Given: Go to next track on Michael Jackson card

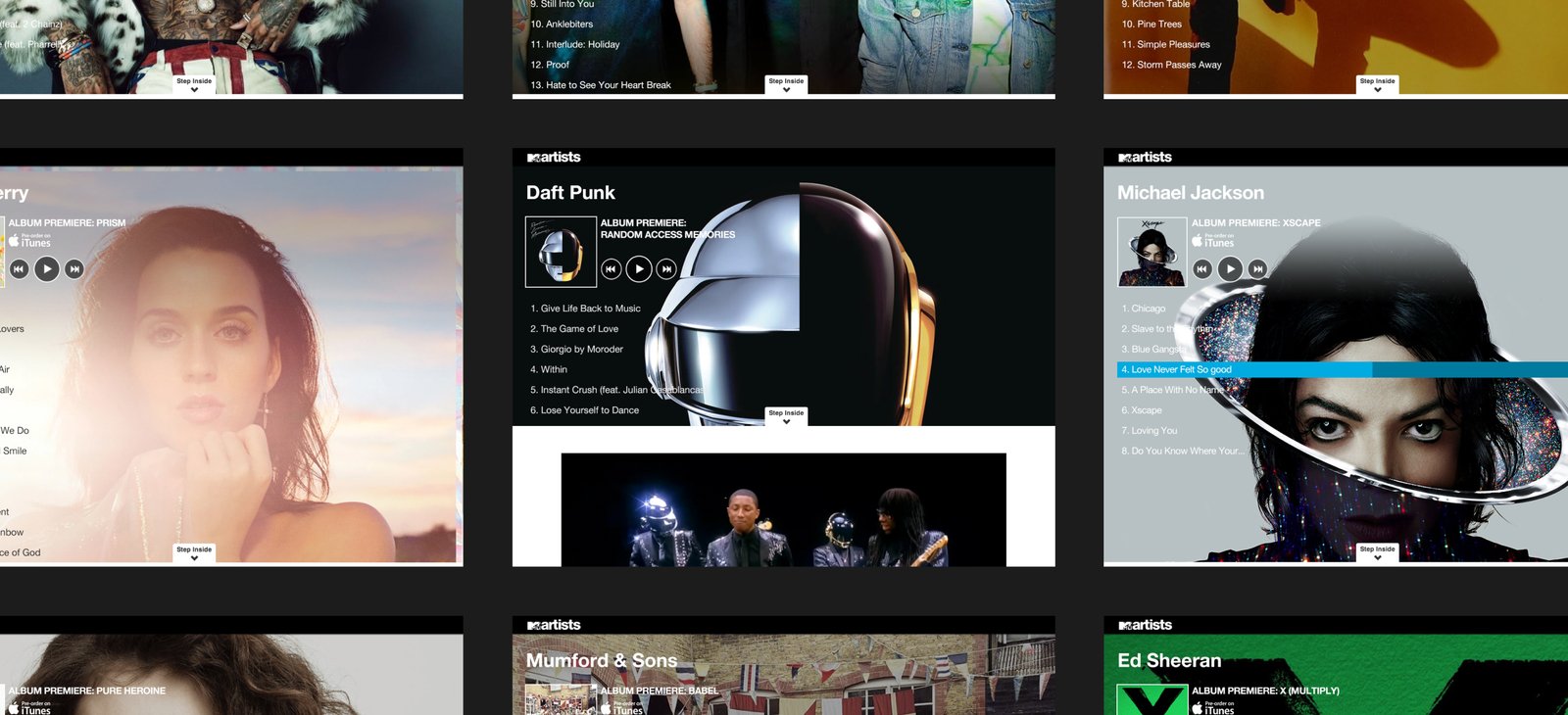Looking at the screenshot, I should [1257, 268].
